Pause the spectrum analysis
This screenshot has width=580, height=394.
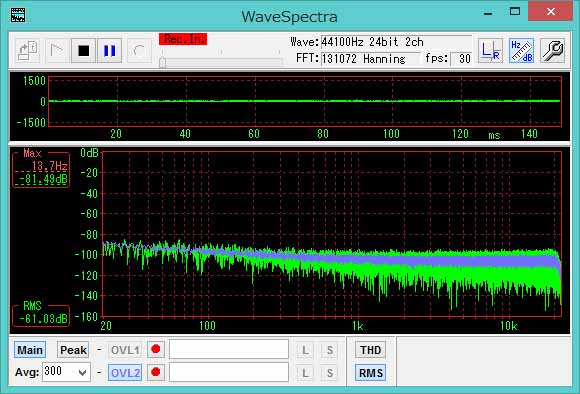[x=109, y=50]
